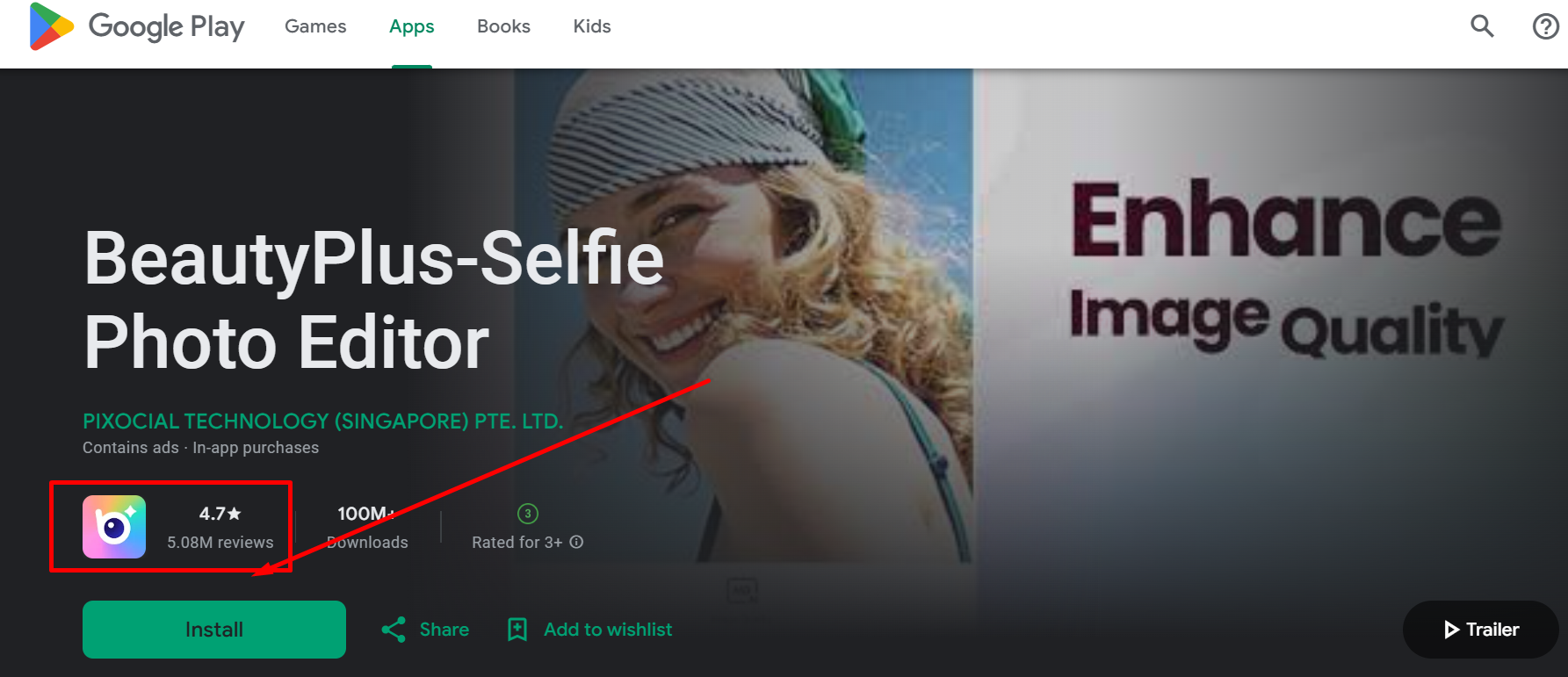Viewport: 1568px width, 677px height.
Task: Click the 5.08M reviews label
Action: tap(220, 543)
